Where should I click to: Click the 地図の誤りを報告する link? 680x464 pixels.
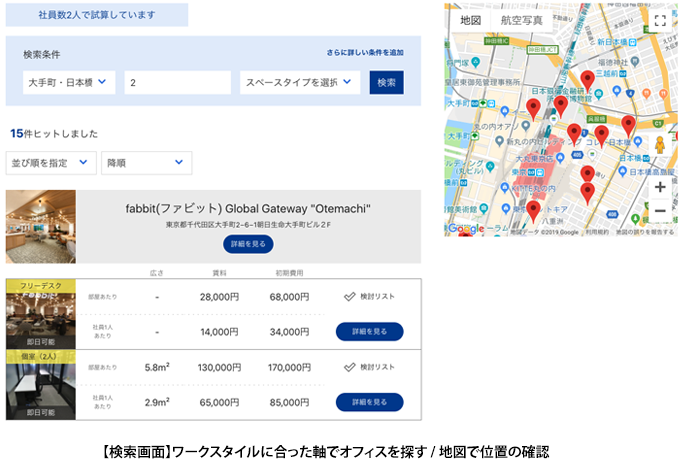tap(644, 232)
